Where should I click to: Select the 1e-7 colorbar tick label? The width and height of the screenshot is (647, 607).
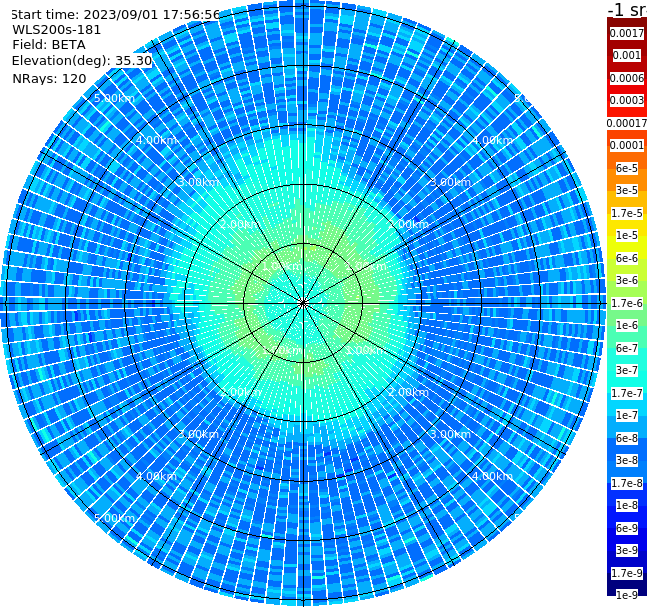tap(627, 415)
